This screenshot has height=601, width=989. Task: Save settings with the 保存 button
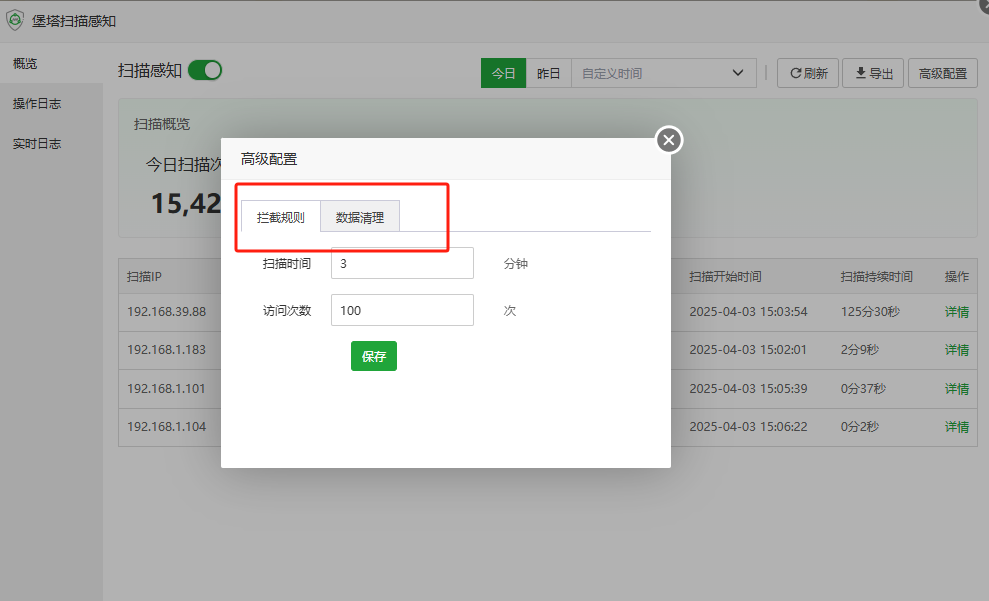pyautogui.click(x=374, y=356)
